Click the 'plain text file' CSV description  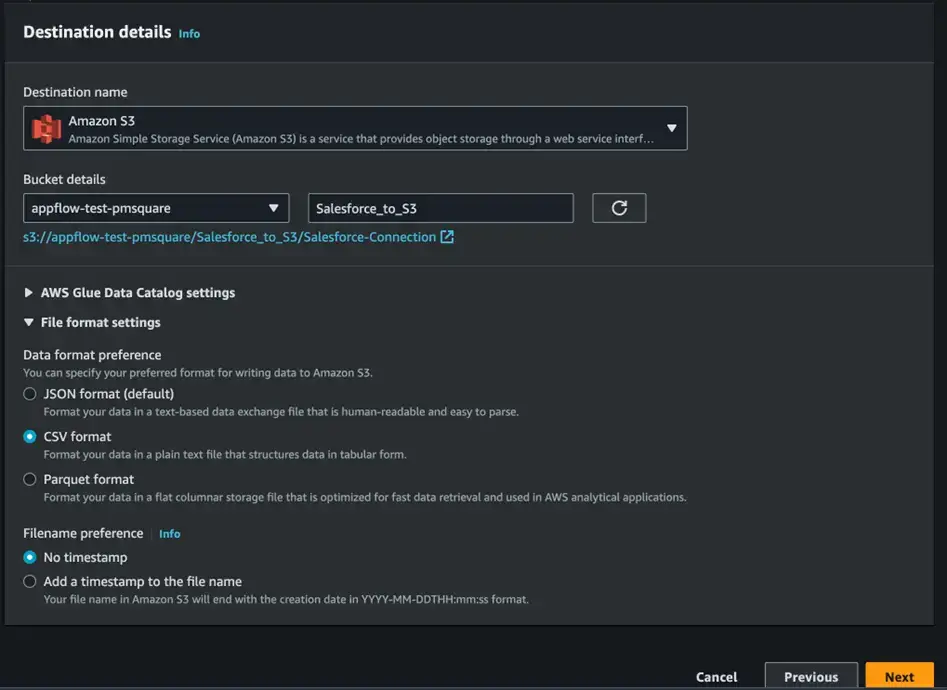point(225,454)
